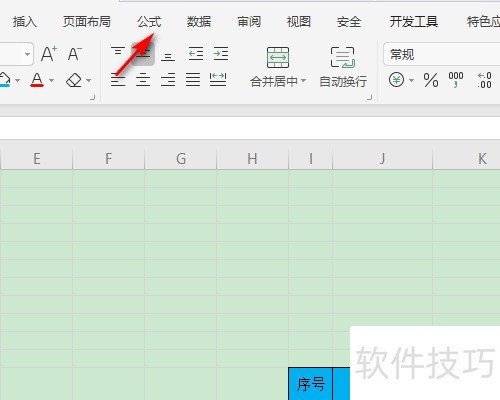Open the 合并居中 dropdown arrow

[303, 81]
